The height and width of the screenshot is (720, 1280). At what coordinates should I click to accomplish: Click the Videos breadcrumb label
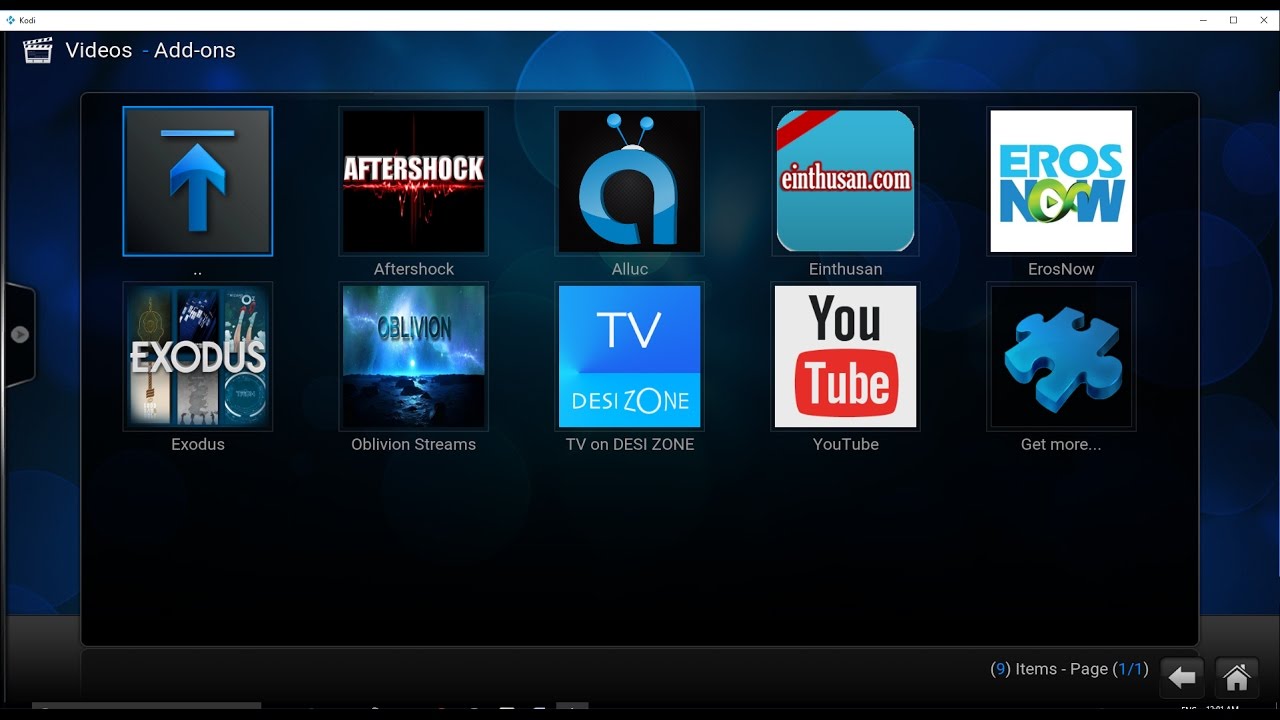point(98,50)
